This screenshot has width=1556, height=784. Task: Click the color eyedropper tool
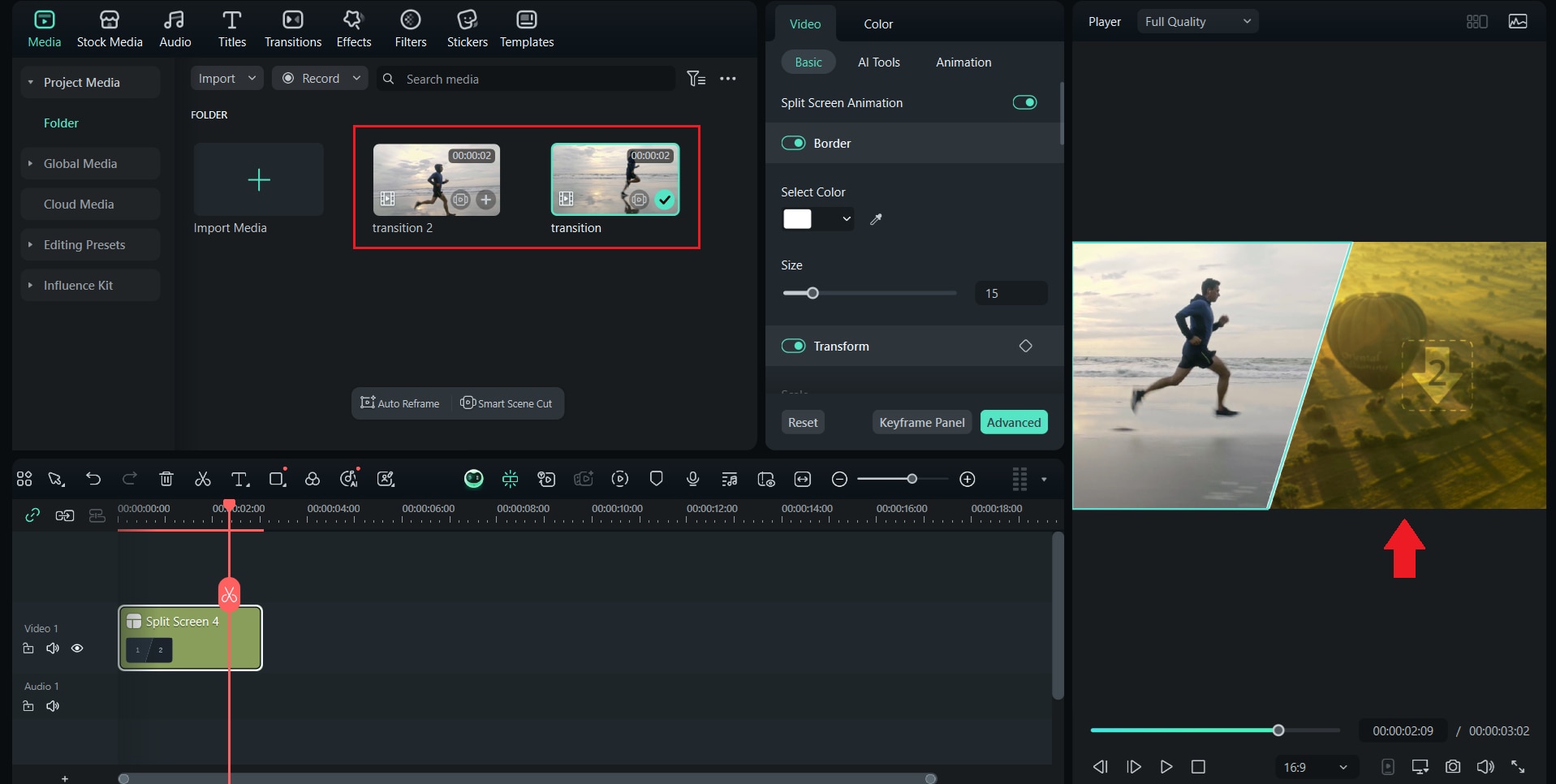click(x=876, y=219)
